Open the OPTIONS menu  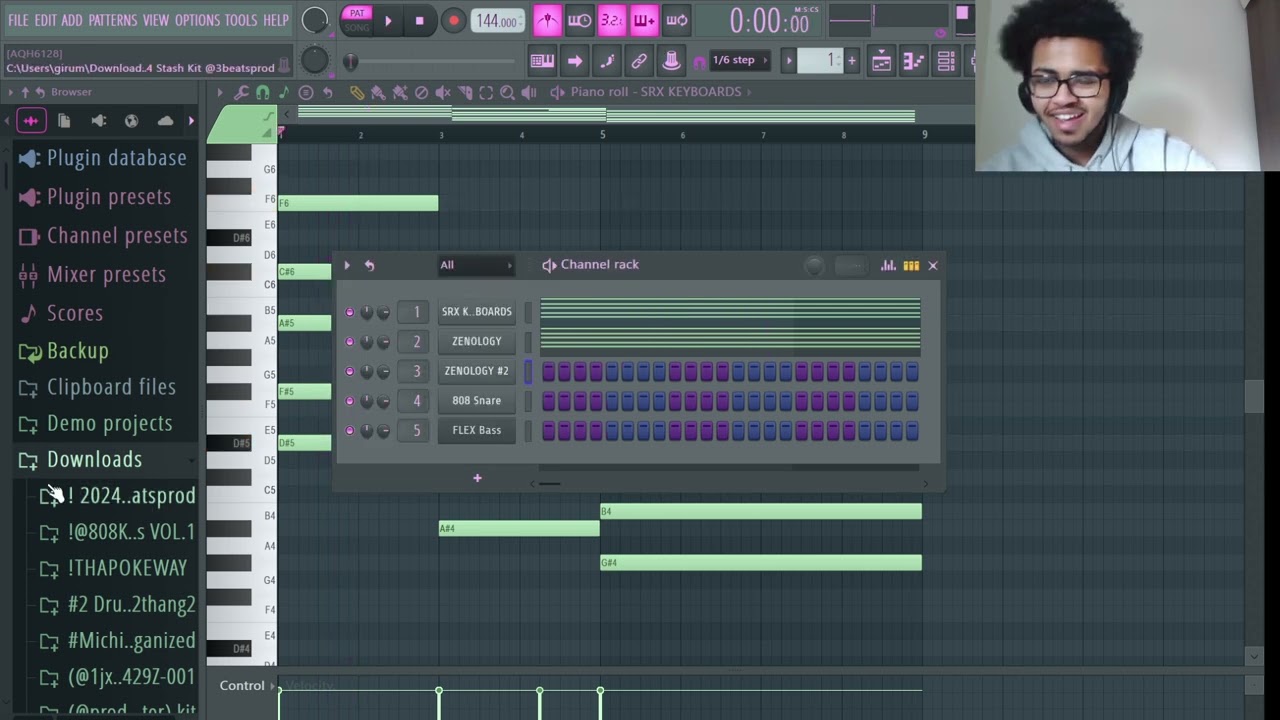(x=197, y=20)
